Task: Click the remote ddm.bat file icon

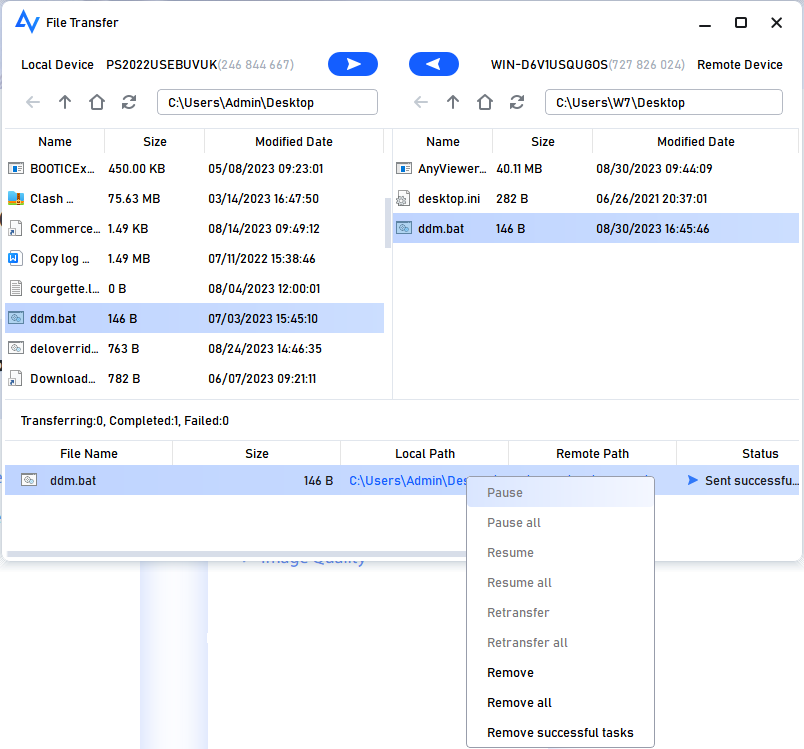Action: [x=404, y=228]
